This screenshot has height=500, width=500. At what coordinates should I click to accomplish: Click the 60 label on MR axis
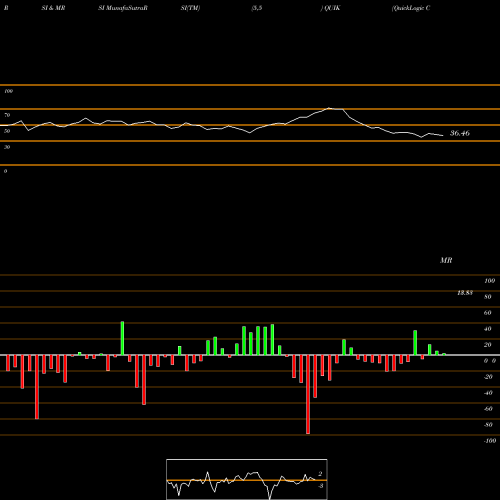488,313
